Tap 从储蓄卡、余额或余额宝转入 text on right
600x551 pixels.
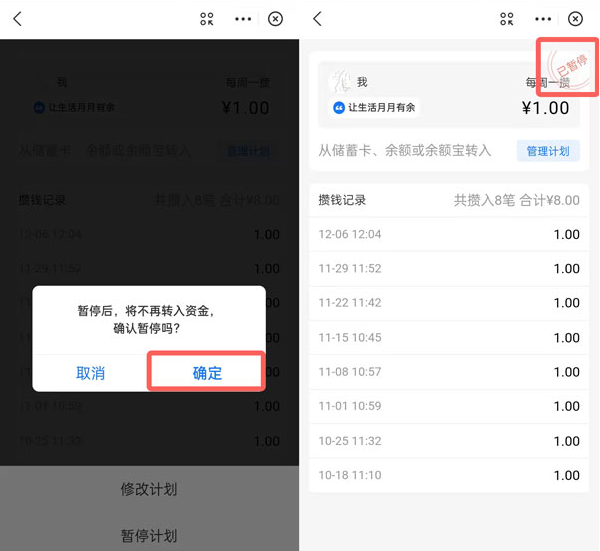click(x=405, y=150)
